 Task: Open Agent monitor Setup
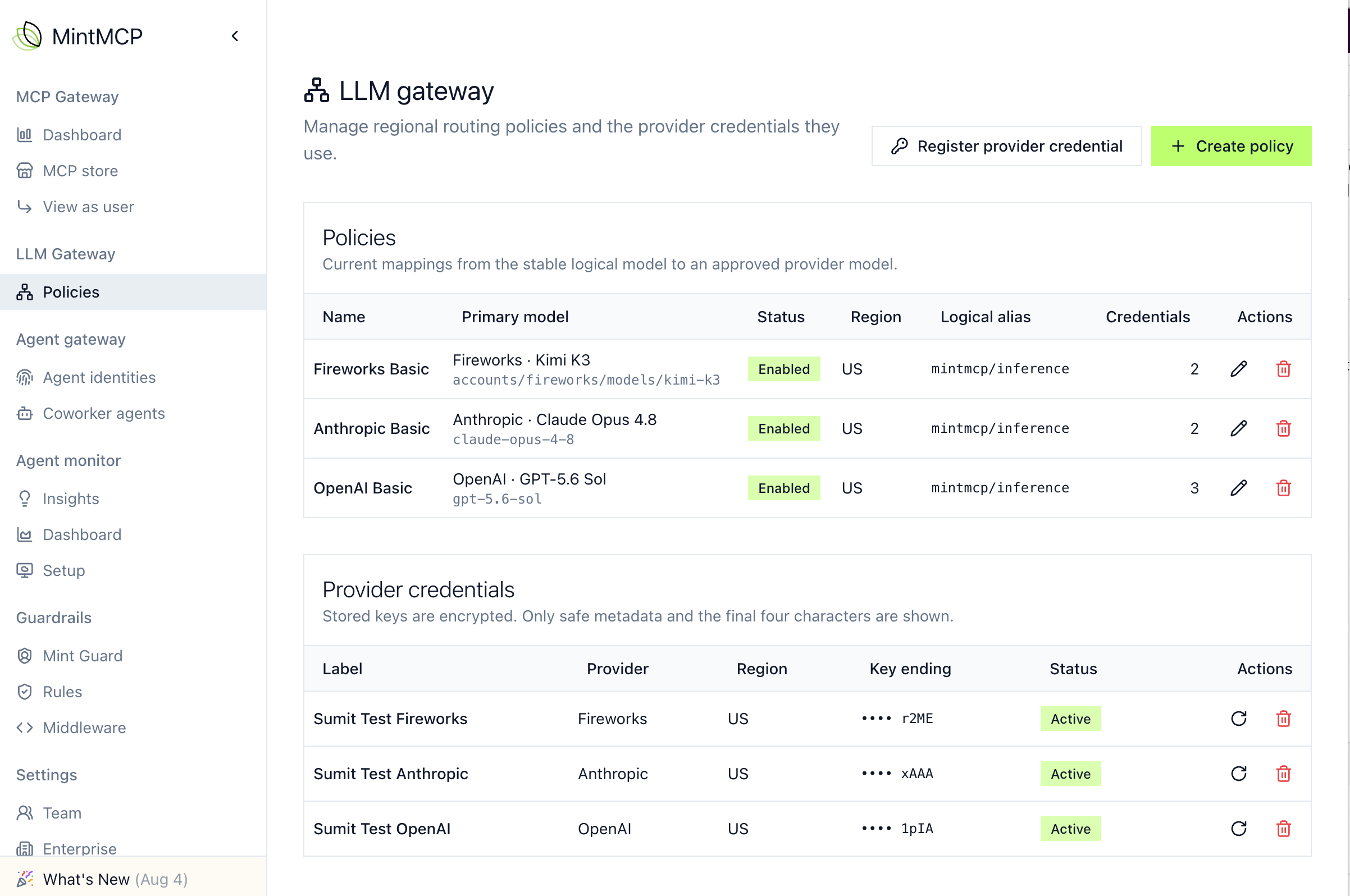(x=63, y=570)
